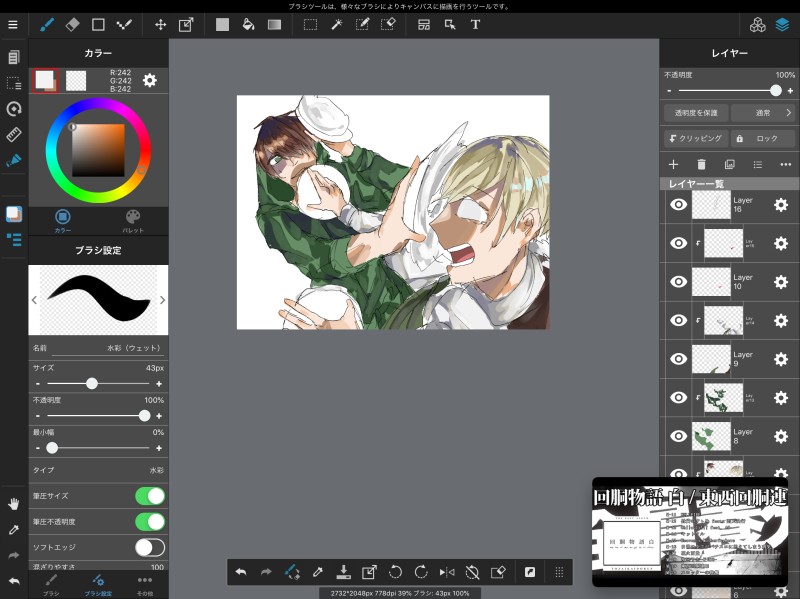This screenshot has height=599, width=800.
Task: Switch to カラー tab
Action: pos(63,220)
